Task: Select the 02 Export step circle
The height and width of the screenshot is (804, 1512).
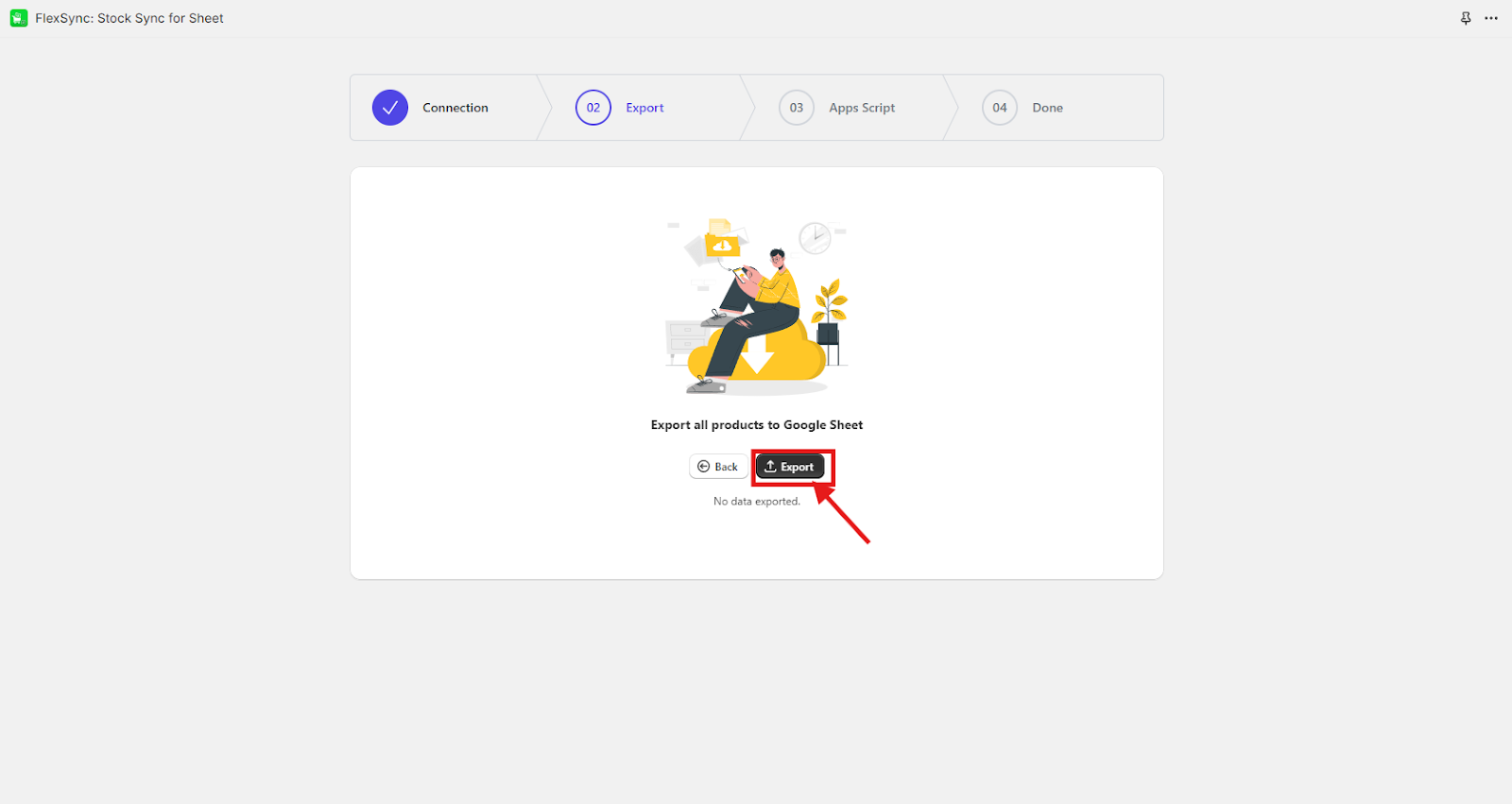Action: point(593,108)
